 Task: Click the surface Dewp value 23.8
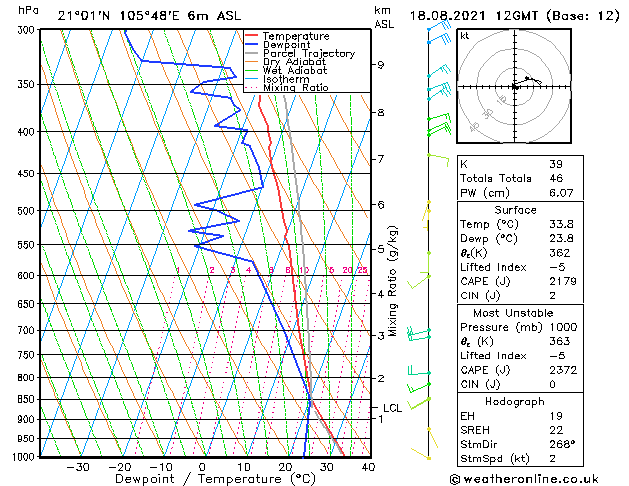pos(561,239)
